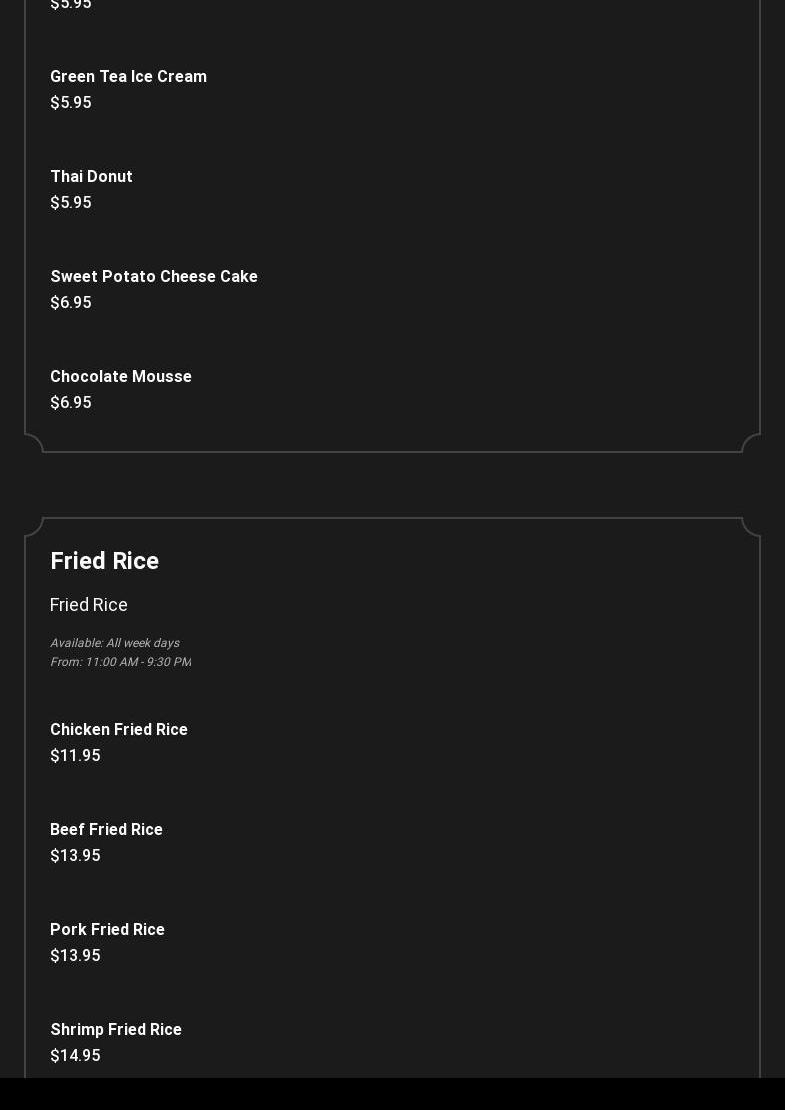Open Shrimp Fried Rice item
The image size is (785, 1110).
pyautogui.click(x=116, y=1029)
